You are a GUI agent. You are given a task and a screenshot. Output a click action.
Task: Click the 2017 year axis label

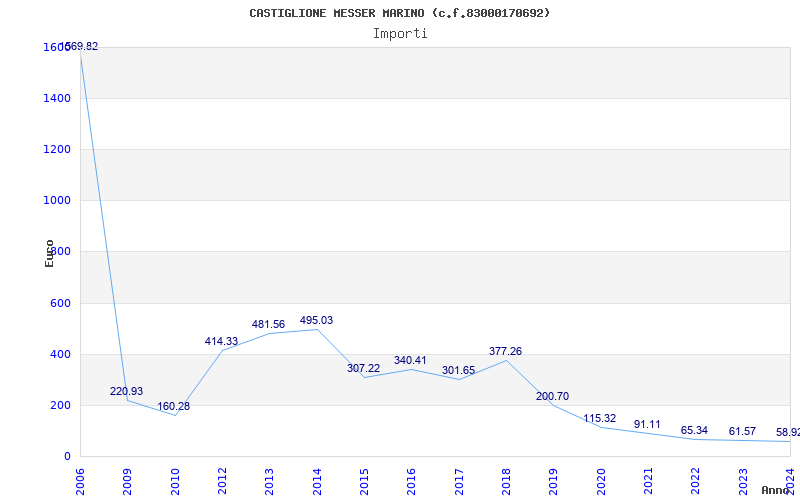click(x=459, y=482)
